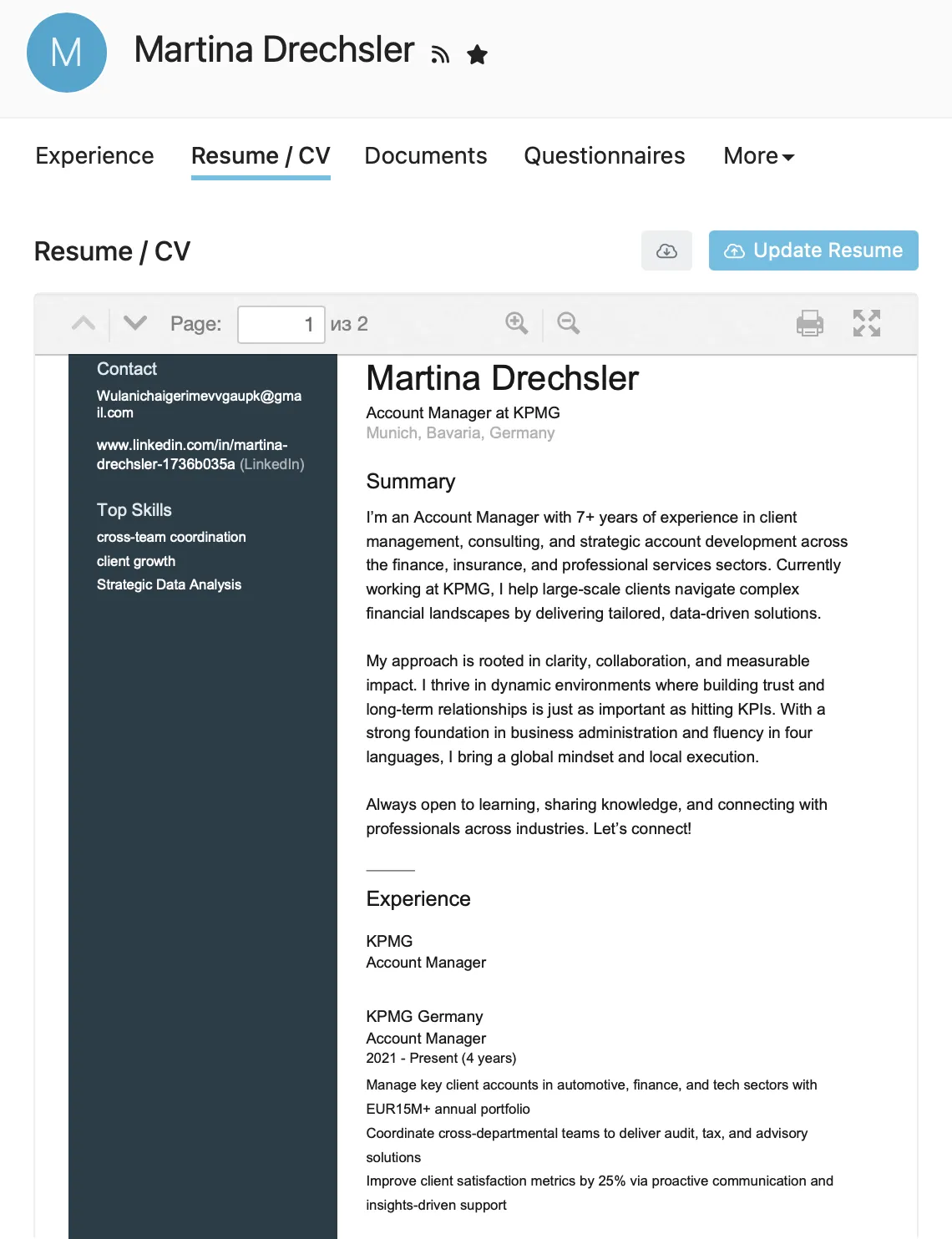952x1239 pixels.
Task: Zoom in on the resume viewer
Action: tap(517, 323)
